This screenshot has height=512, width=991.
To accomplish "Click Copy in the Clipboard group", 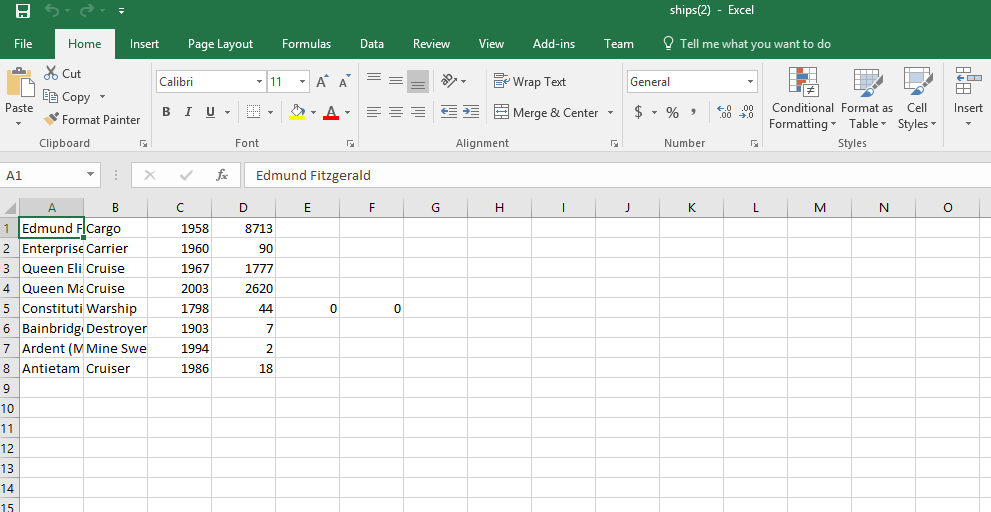I will pos(67,97).
